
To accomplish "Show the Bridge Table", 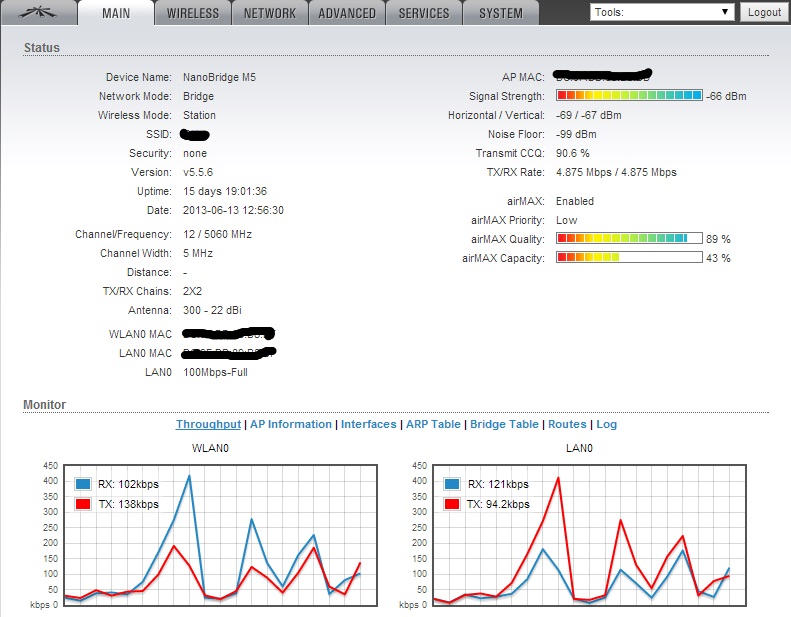I will (504, 424).
